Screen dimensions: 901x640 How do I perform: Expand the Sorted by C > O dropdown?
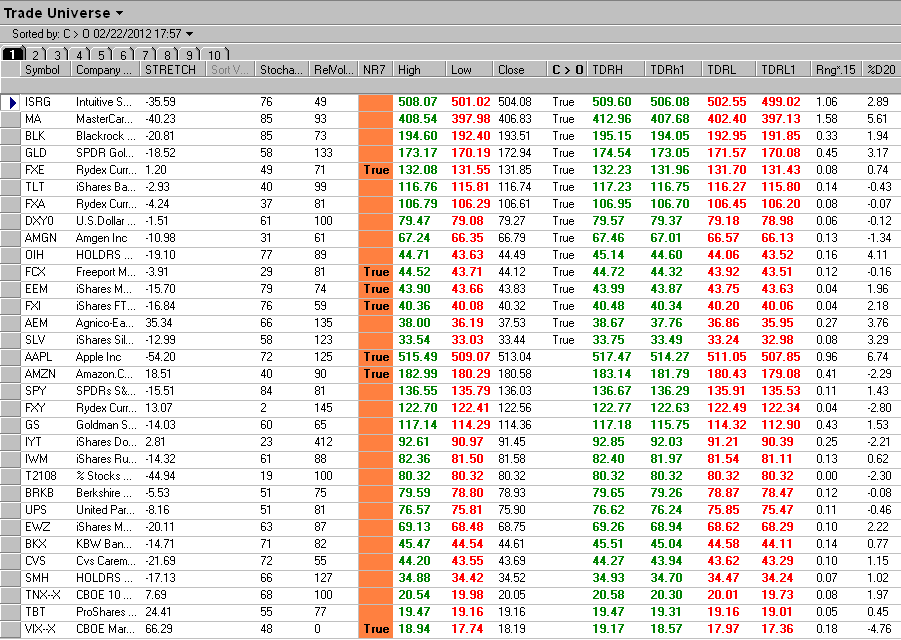(189, 34)
